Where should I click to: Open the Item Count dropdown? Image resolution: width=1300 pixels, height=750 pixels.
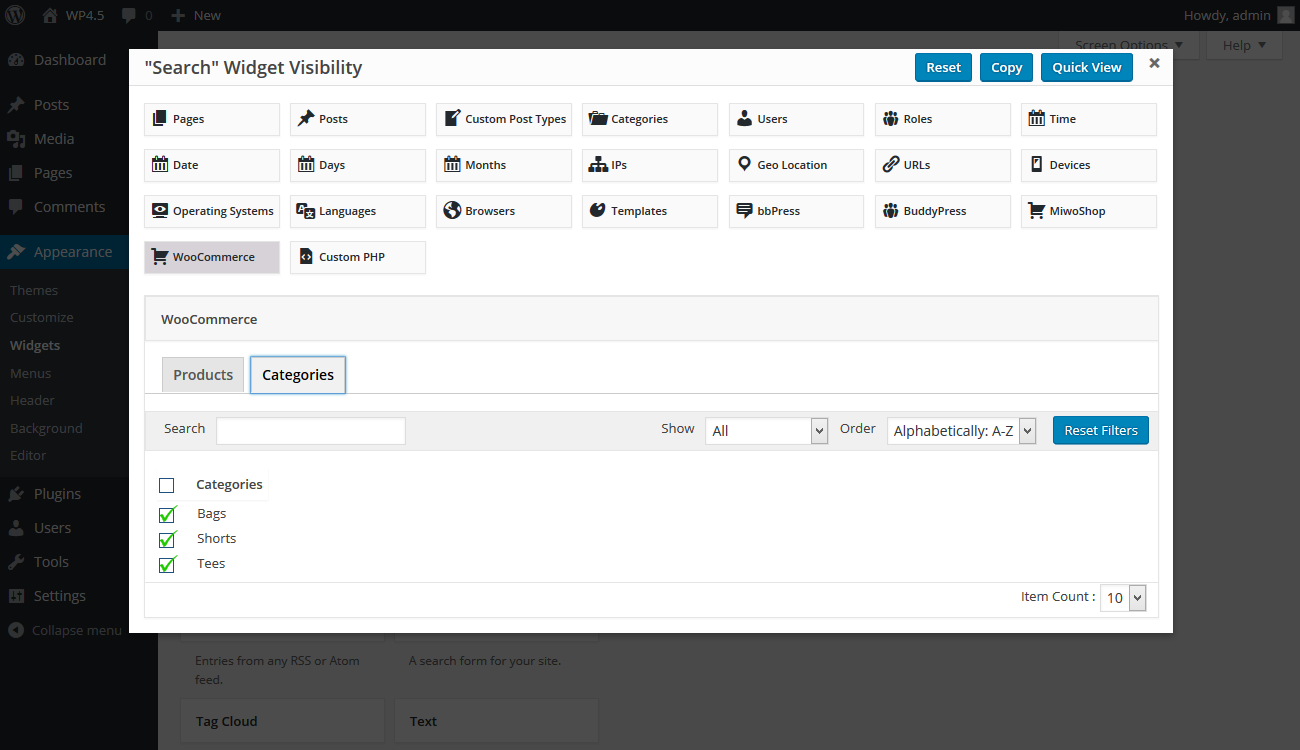coord(1123,598)
